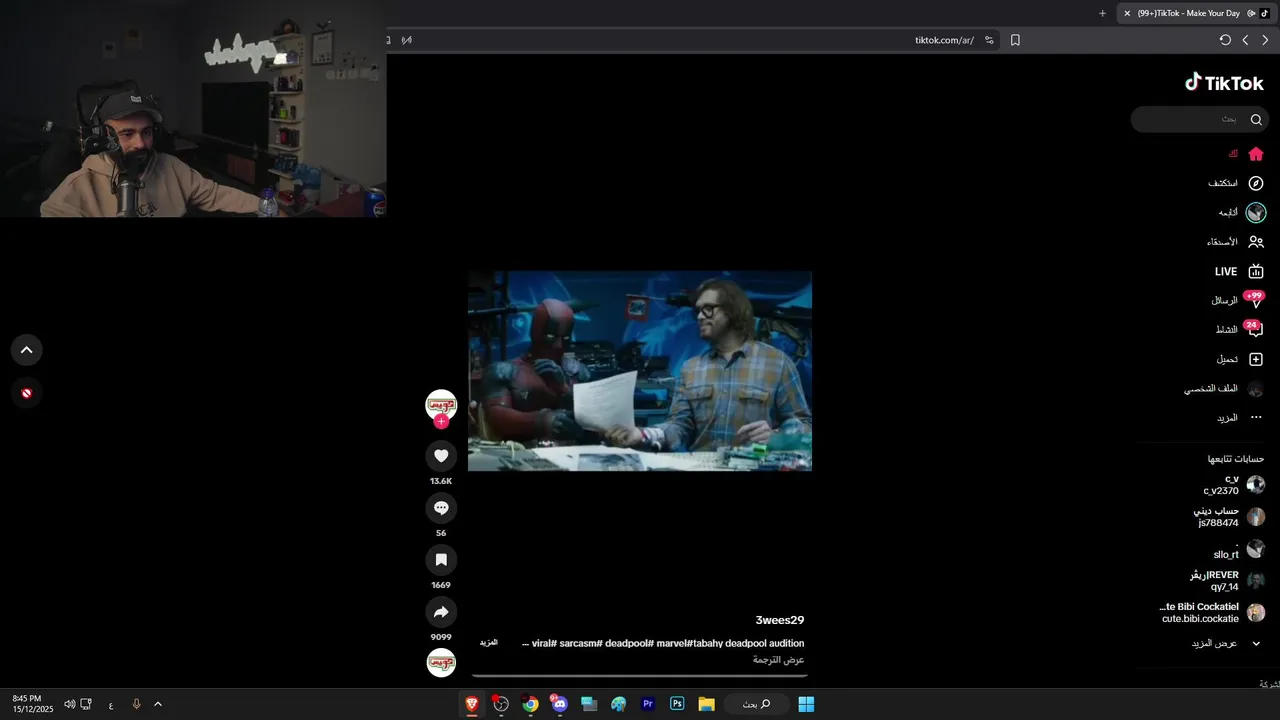Click the red mute/block icon on left
This screenshot has height=720, width=1280.
27,393
